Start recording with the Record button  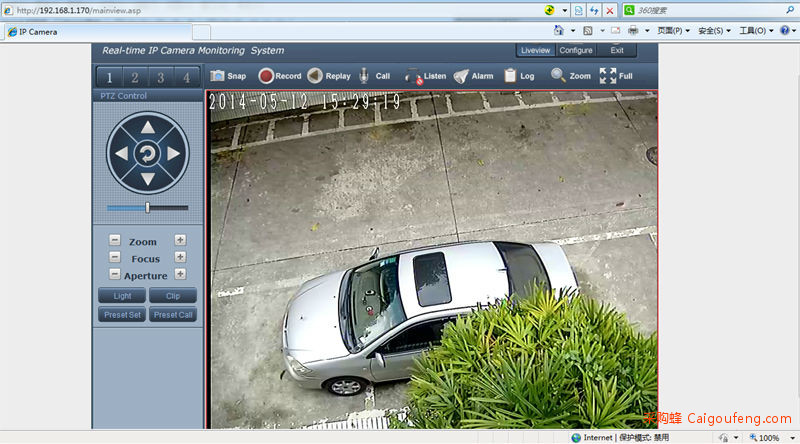(280, 76)
